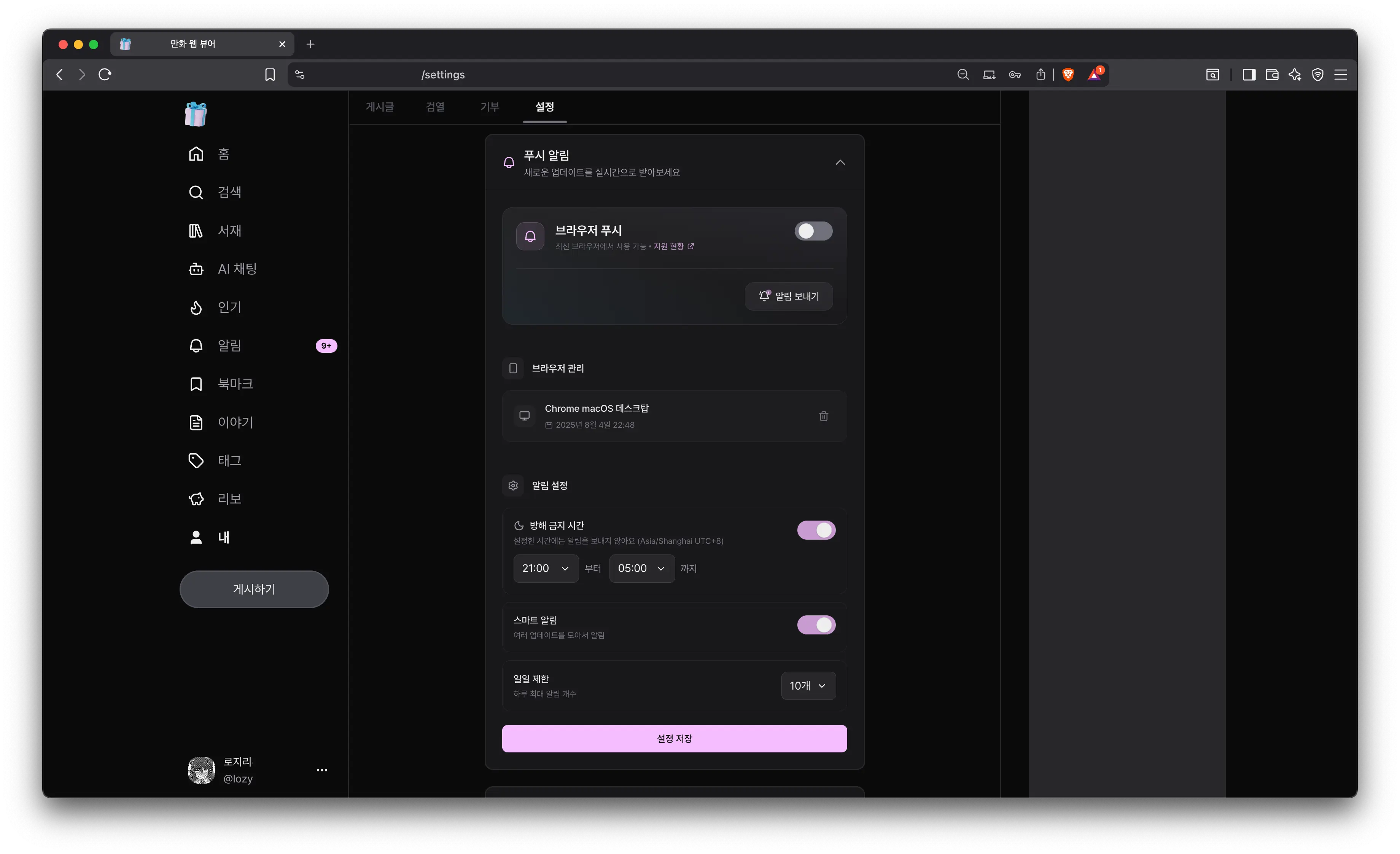Switch to the 게시글 tab
This screenshot has width=1400, height=854.
click(380, 107)
